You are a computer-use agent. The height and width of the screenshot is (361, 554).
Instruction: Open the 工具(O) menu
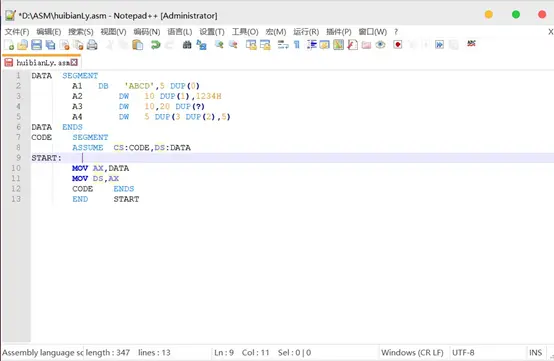[245, 32]
